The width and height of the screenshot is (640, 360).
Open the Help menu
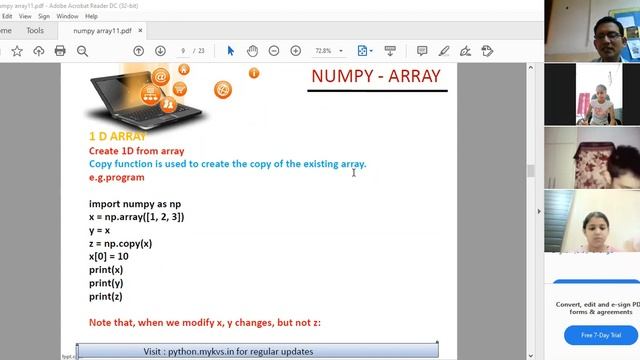tap(91, 16)
